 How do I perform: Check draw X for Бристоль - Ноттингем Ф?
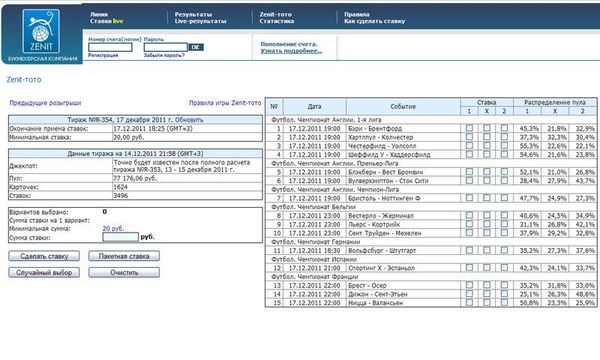[486, 198]
